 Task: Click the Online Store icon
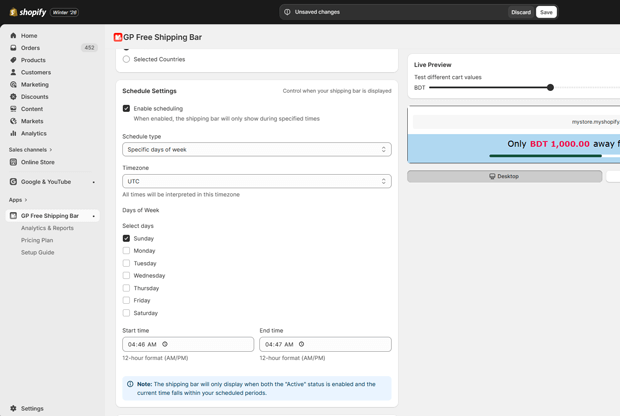point(13,162)
